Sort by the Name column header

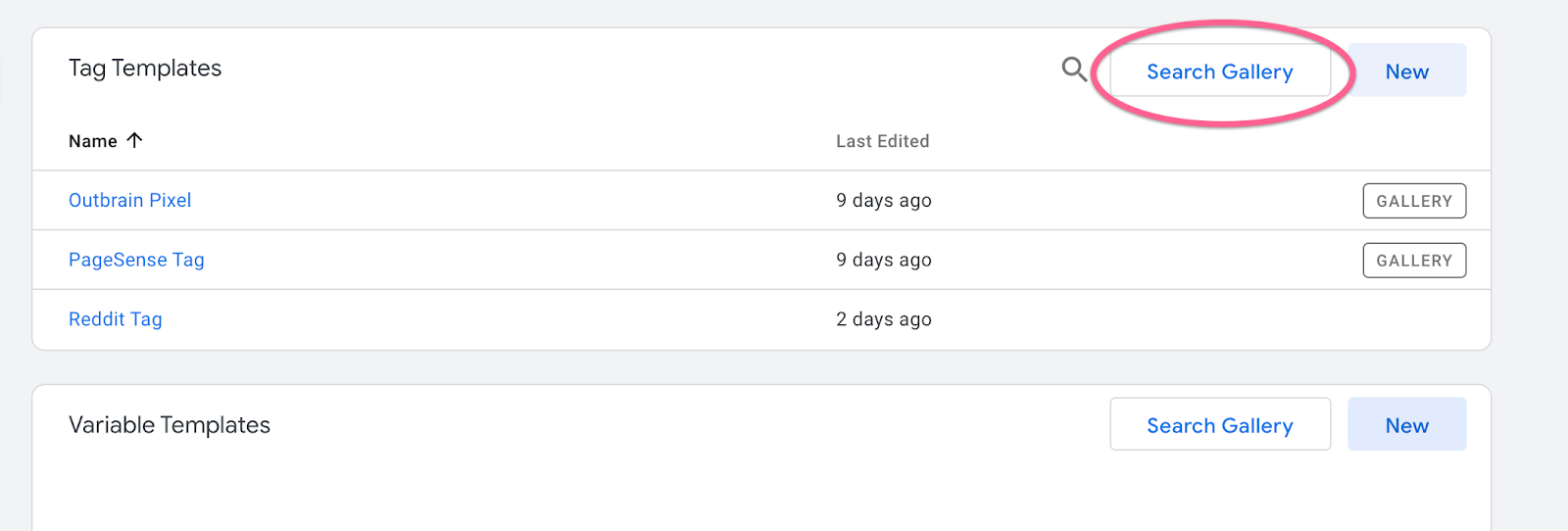click(x=93, y=141)
